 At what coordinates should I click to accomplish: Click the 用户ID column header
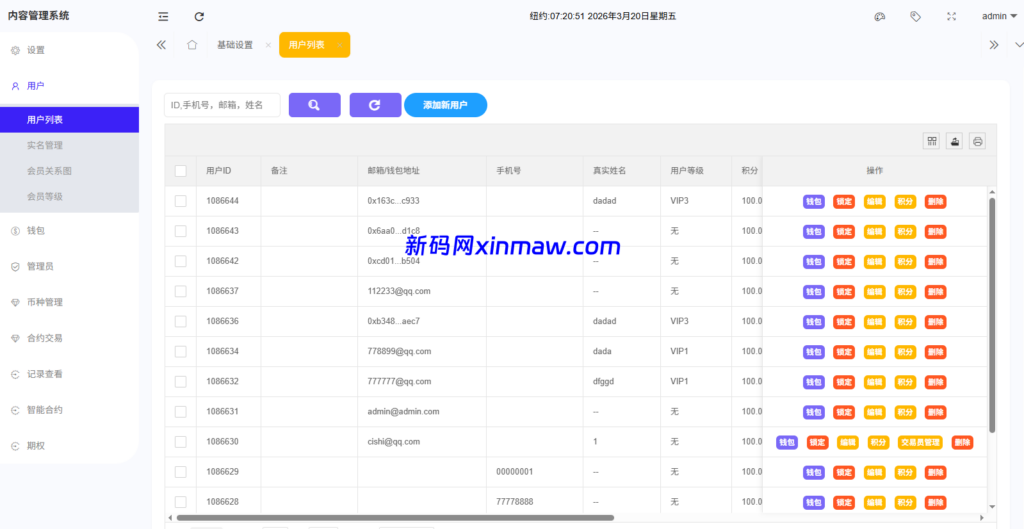click(x=219, y=171)
